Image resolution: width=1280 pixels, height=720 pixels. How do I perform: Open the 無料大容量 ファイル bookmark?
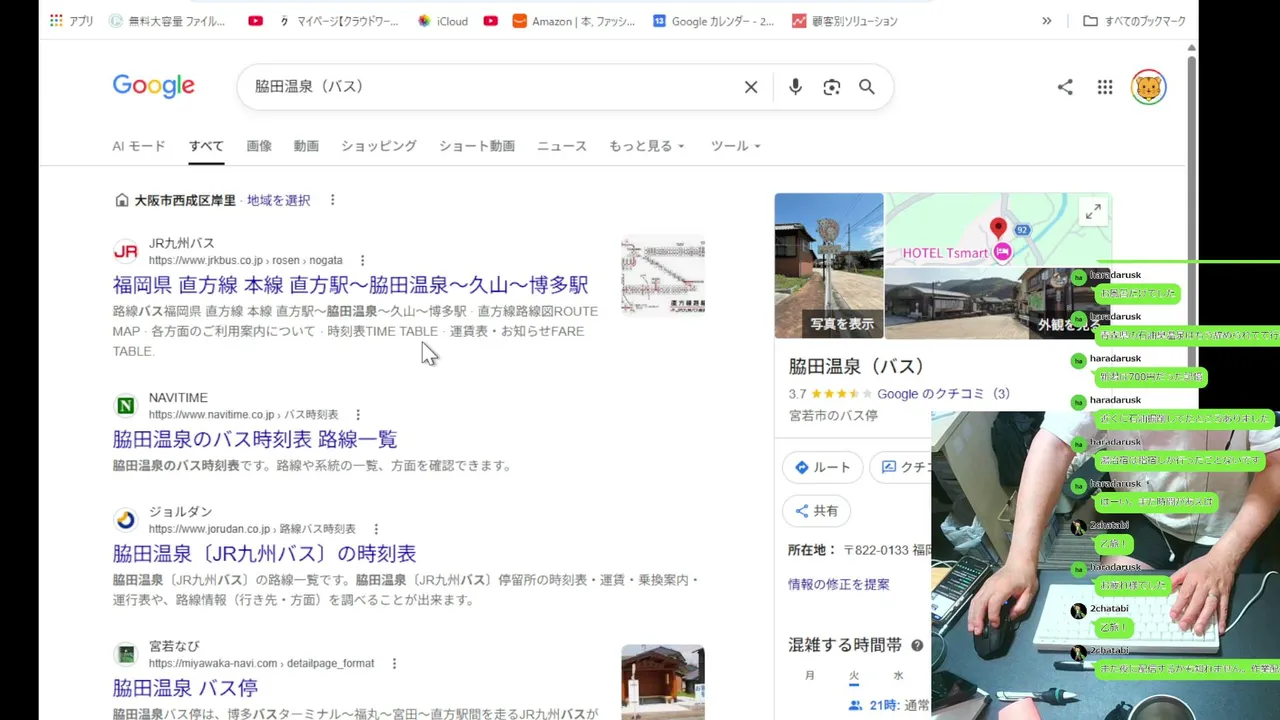pyautogui.click(x=167, y=21)
